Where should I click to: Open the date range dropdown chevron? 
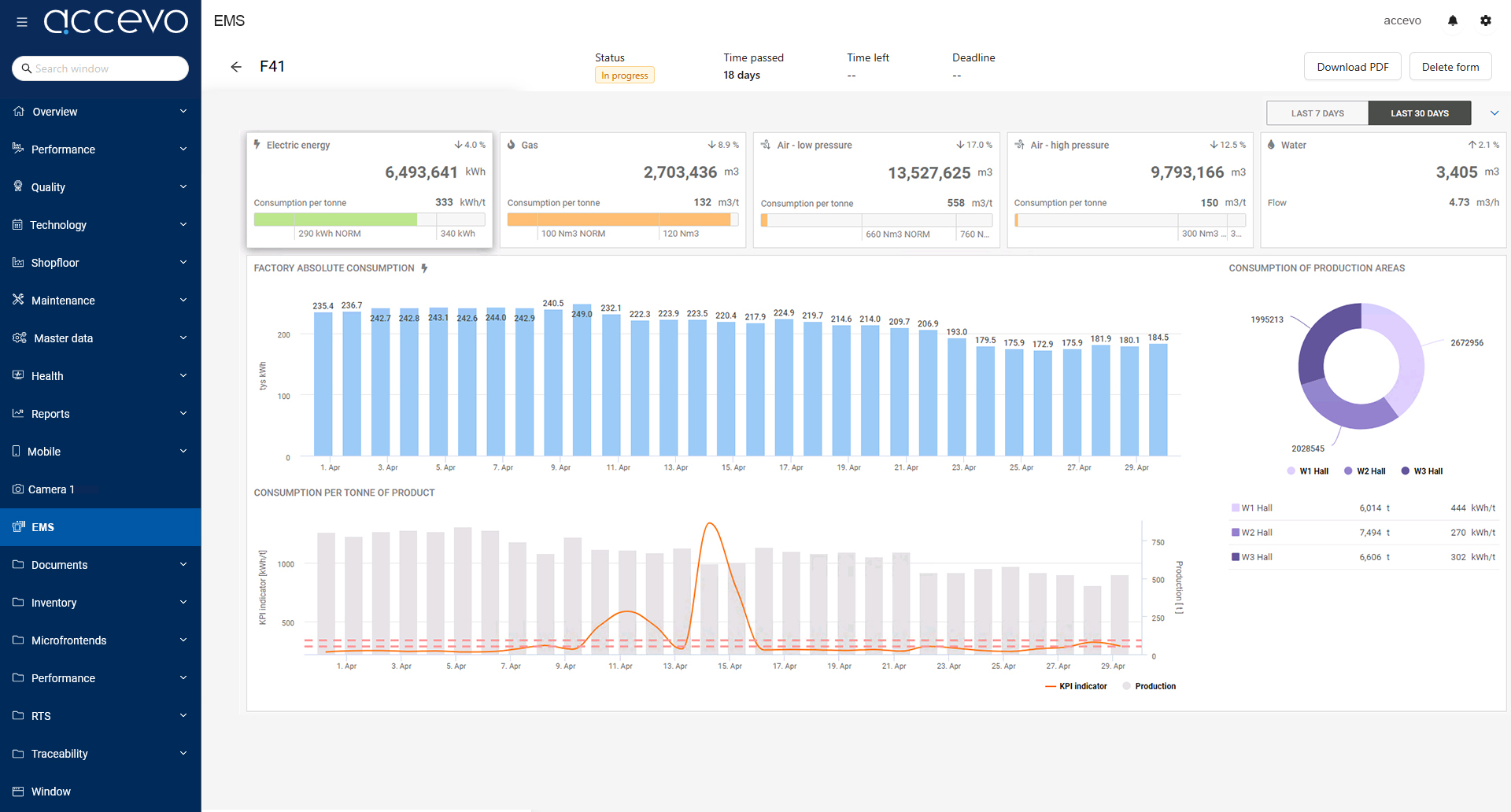coord(1494,113)
